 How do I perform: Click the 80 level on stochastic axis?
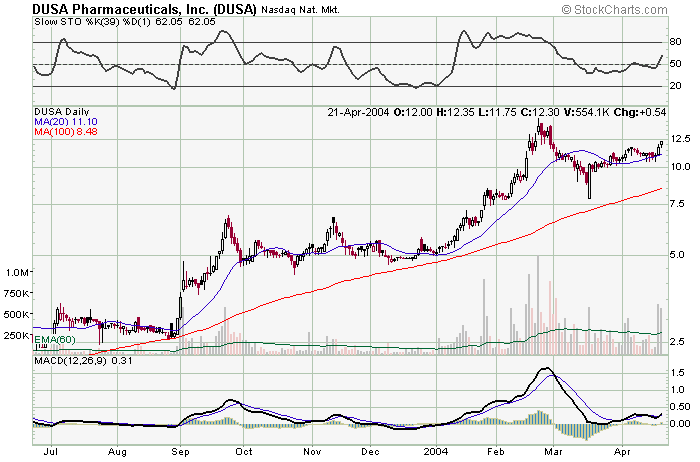pos(675,42)
